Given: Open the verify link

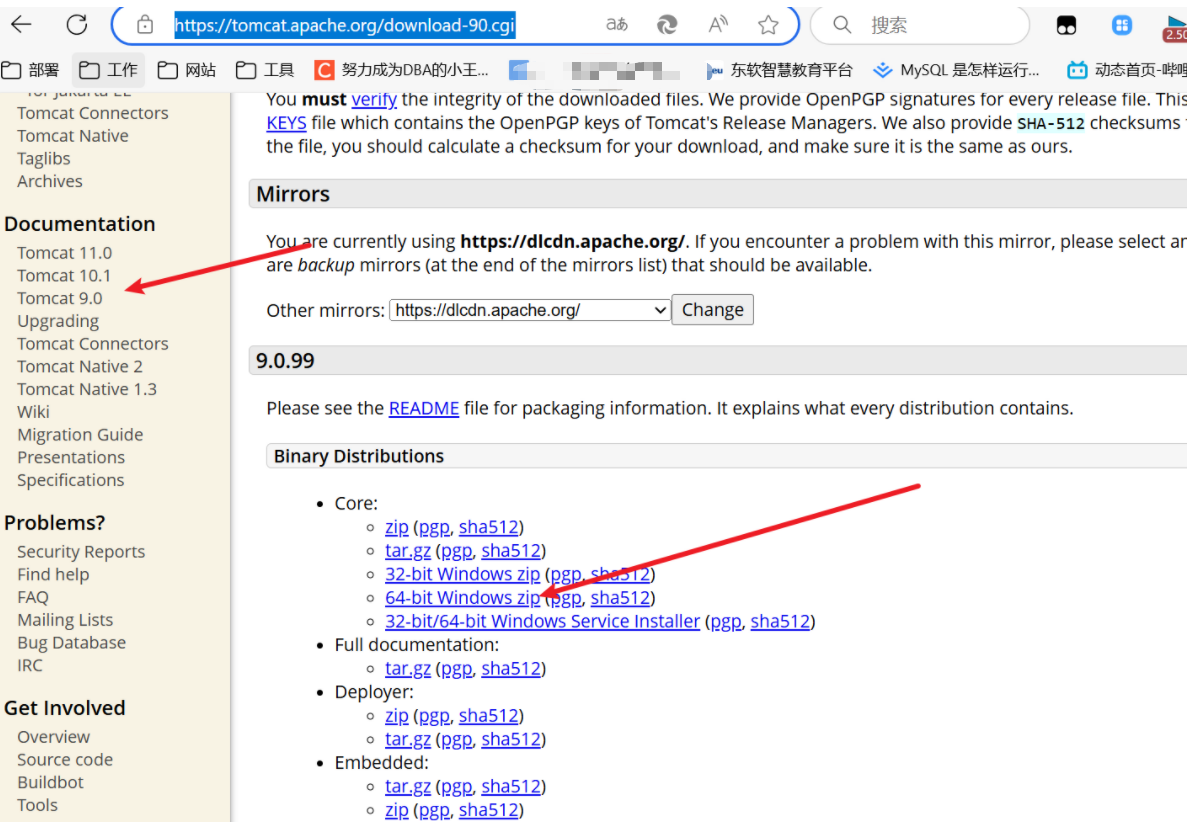Looking at the screenshot, I should pyautogui.click(x=374, y=99).
